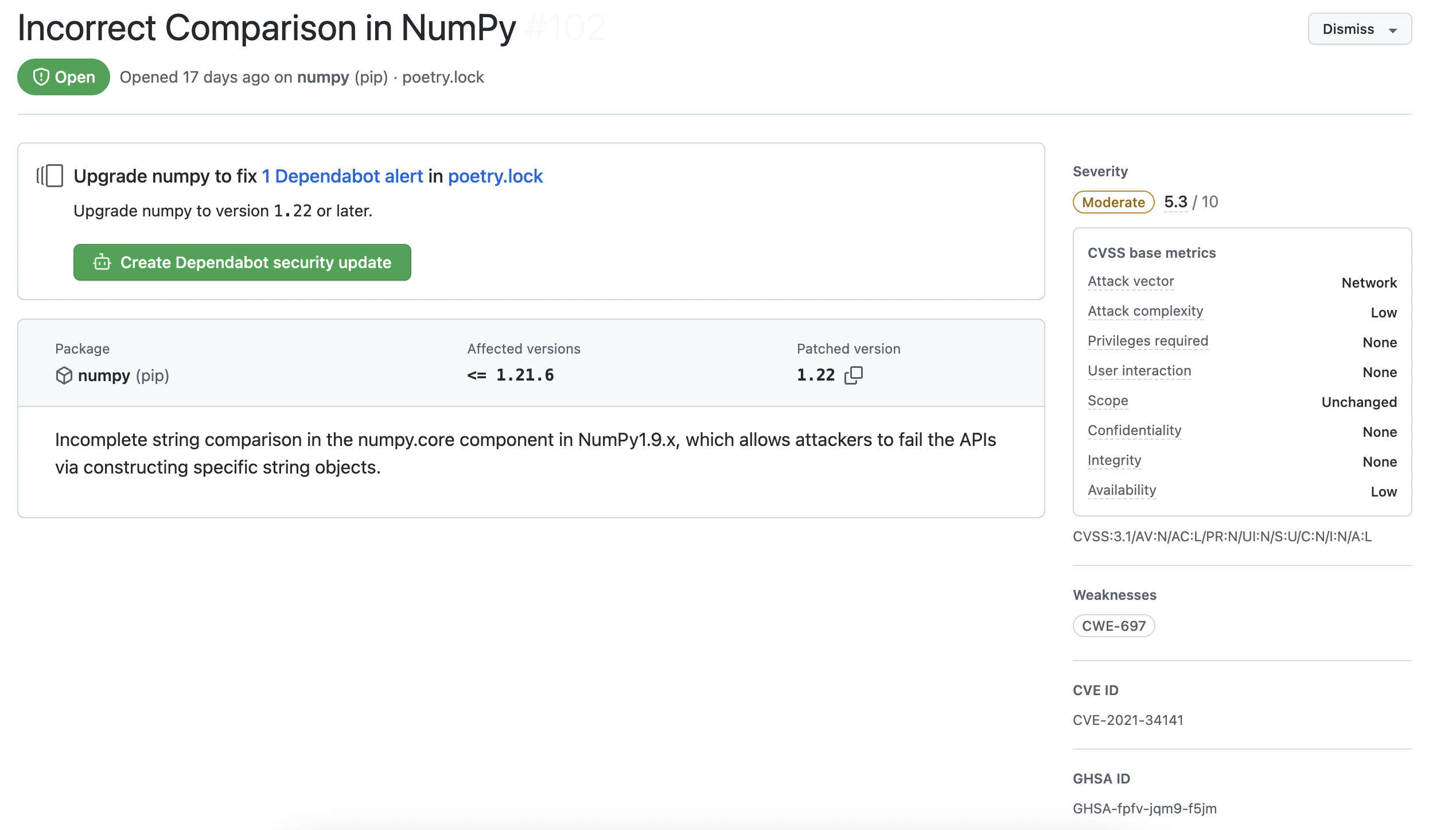Click the Confidentiality metric link

(1134, 431)
